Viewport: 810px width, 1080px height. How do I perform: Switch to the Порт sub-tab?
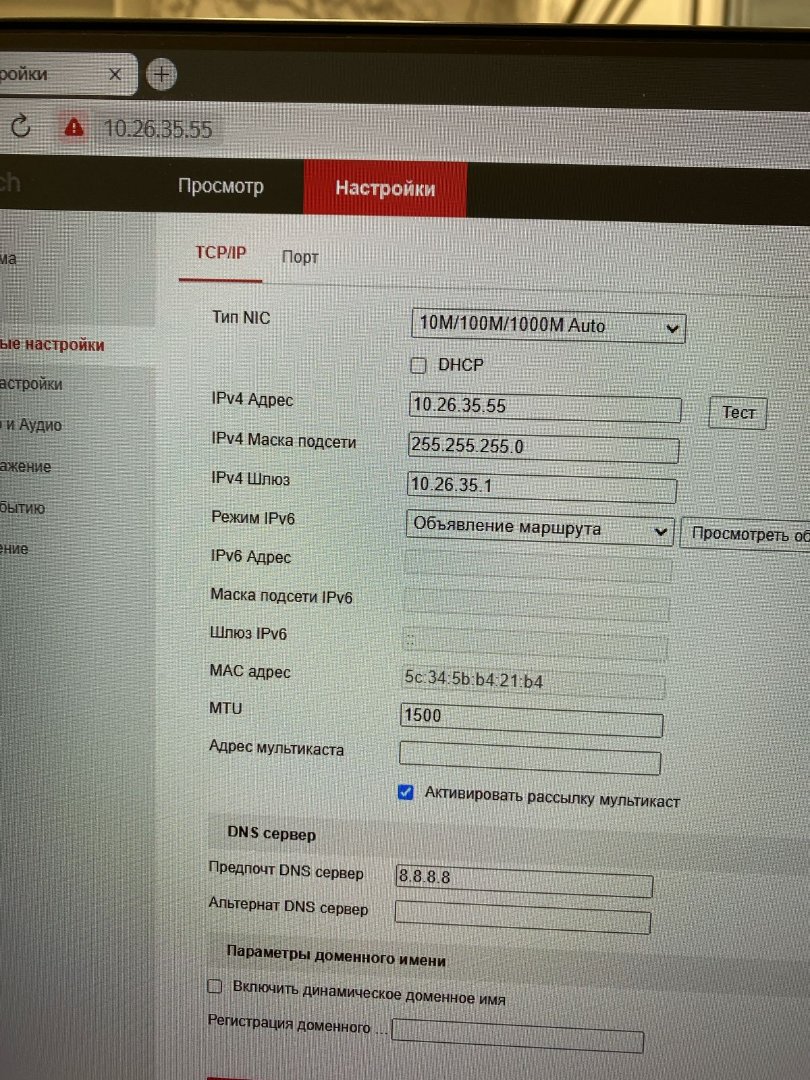point(300,257)
